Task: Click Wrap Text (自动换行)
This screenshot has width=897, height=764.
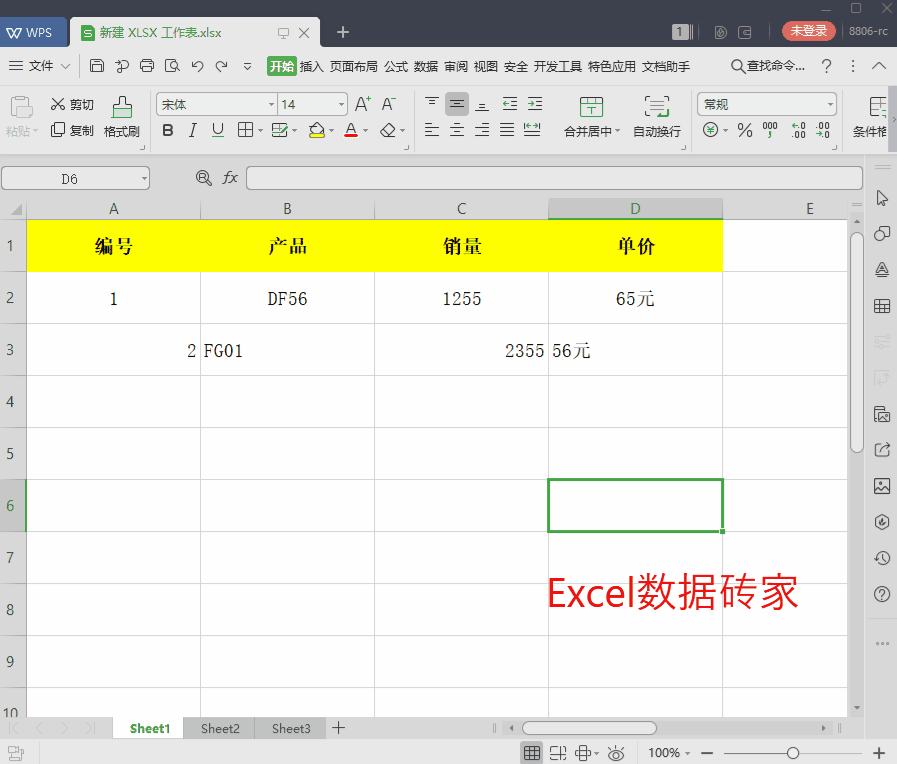Action: click(657, 117)
